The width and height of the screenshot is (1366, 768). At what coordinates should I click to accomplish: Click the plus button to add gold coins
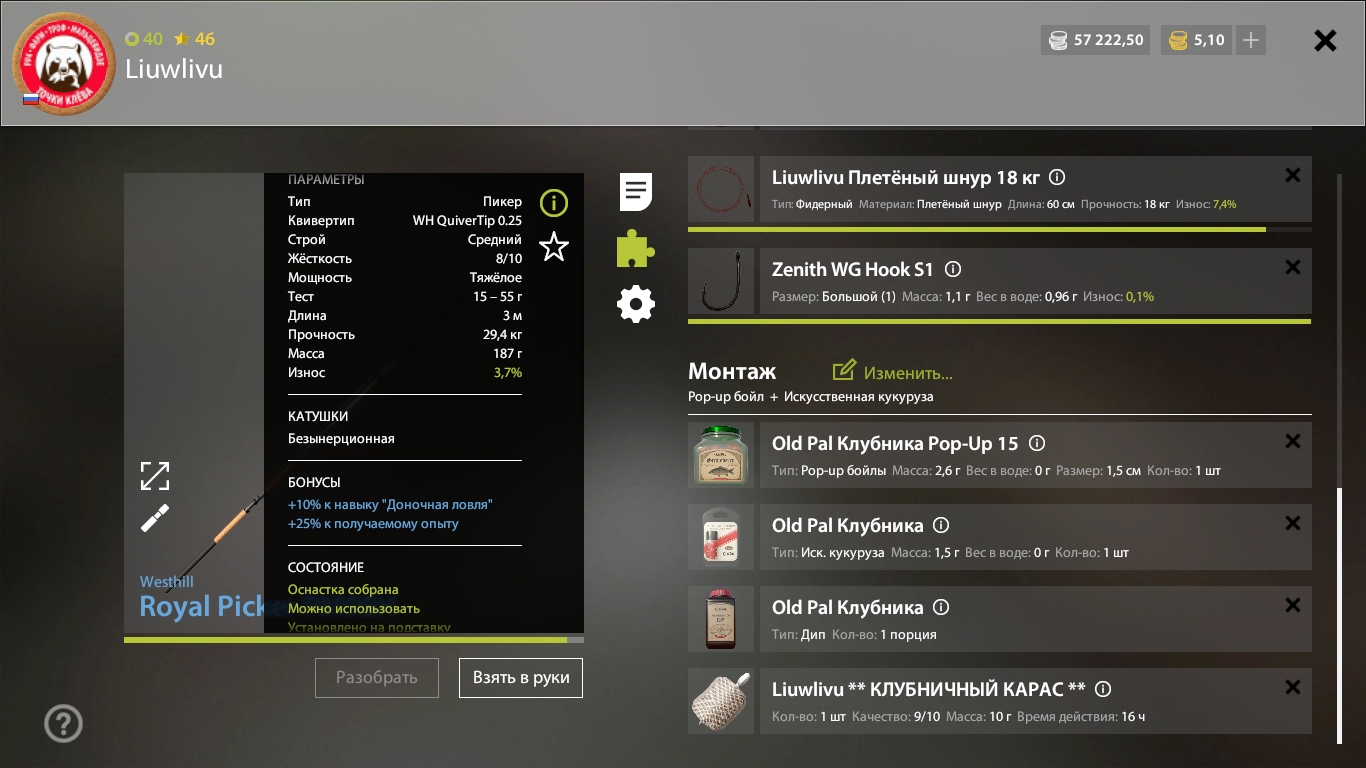pos(1251,40)
